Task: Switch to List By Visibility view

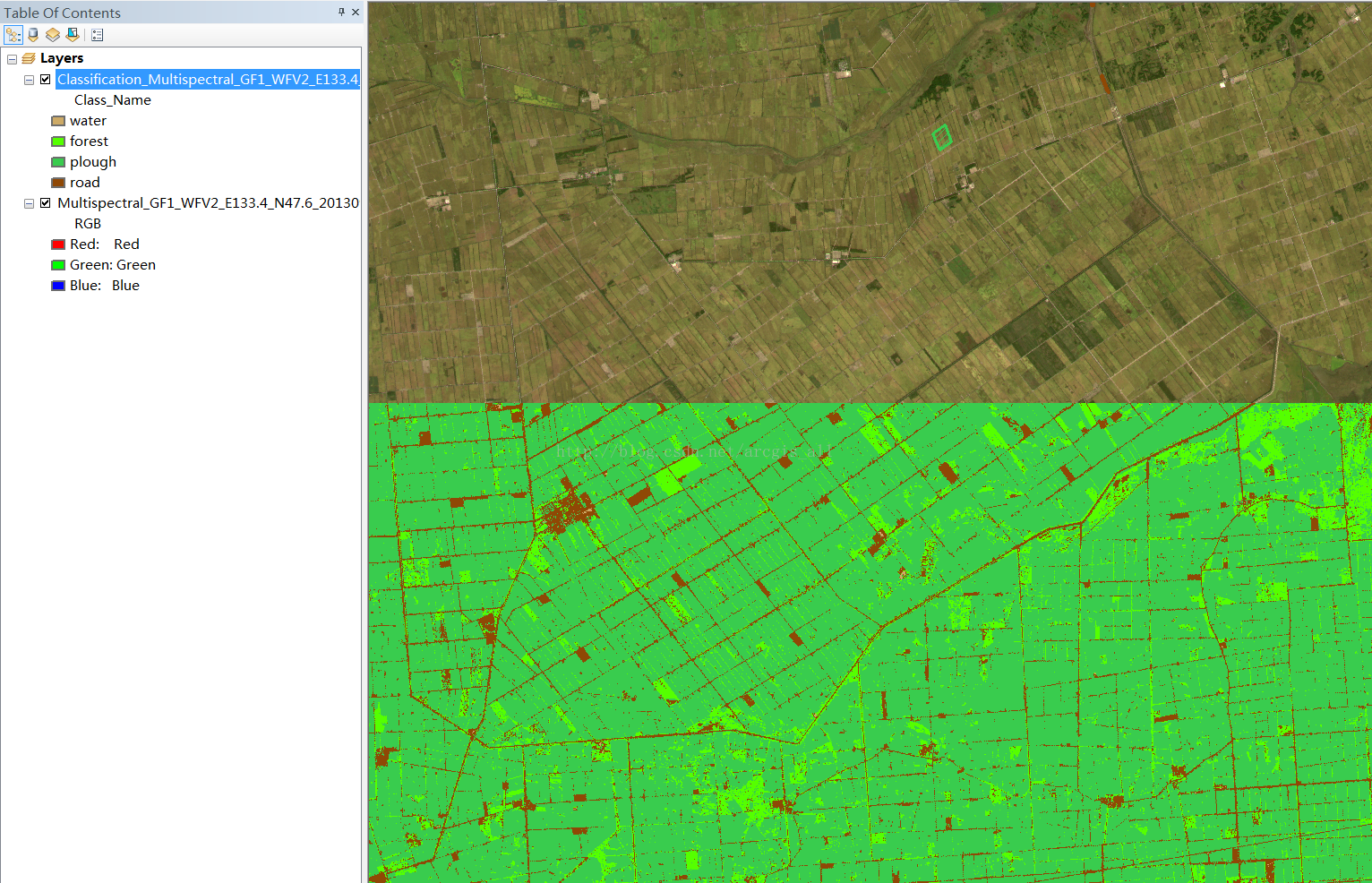Action: [x=53, y=35]
